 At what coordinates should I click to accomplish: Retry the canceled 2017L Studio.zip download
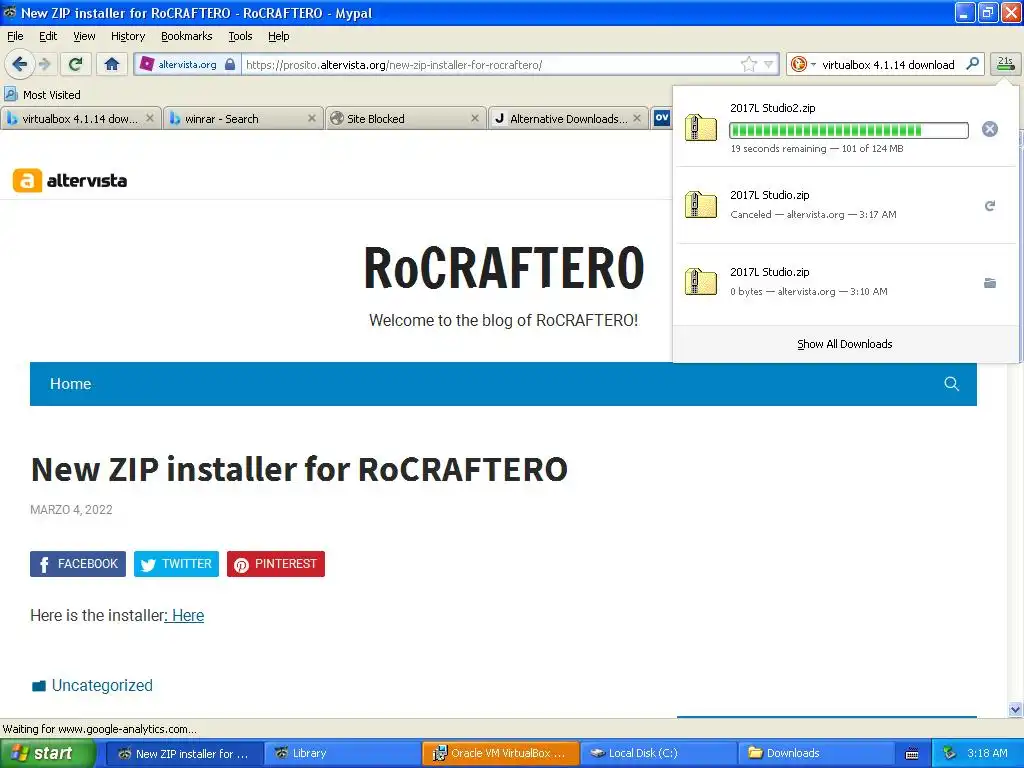[x=989, y=206]
